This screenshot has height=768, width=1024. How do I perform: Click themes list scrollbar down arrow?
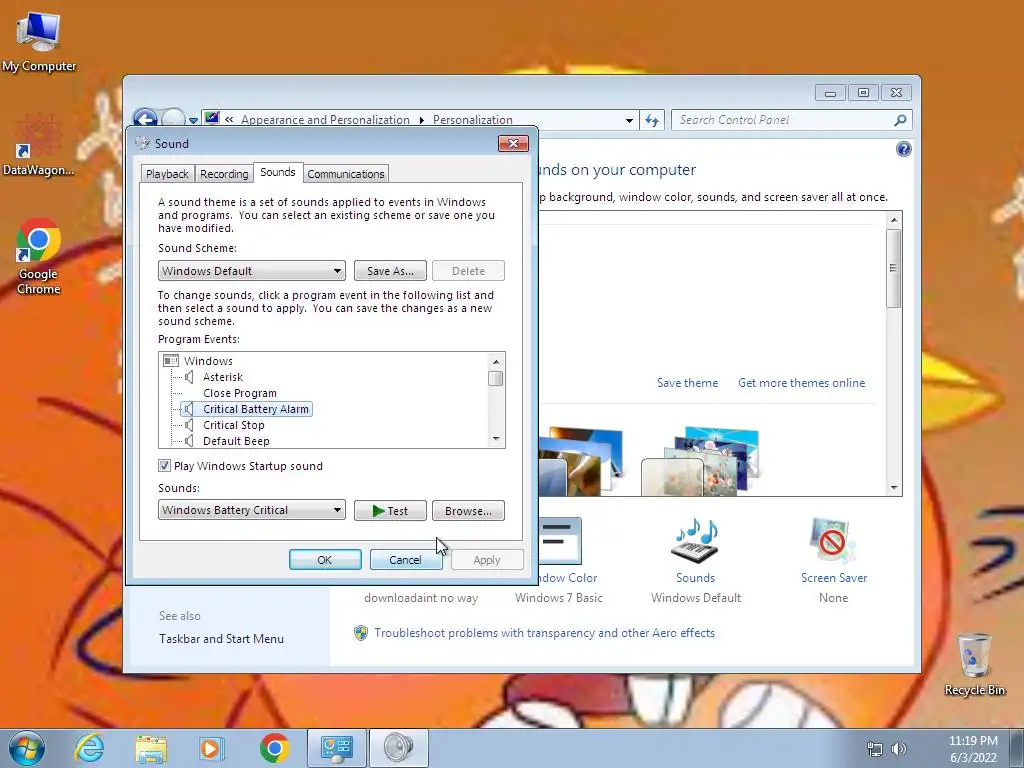pos(894,488)
